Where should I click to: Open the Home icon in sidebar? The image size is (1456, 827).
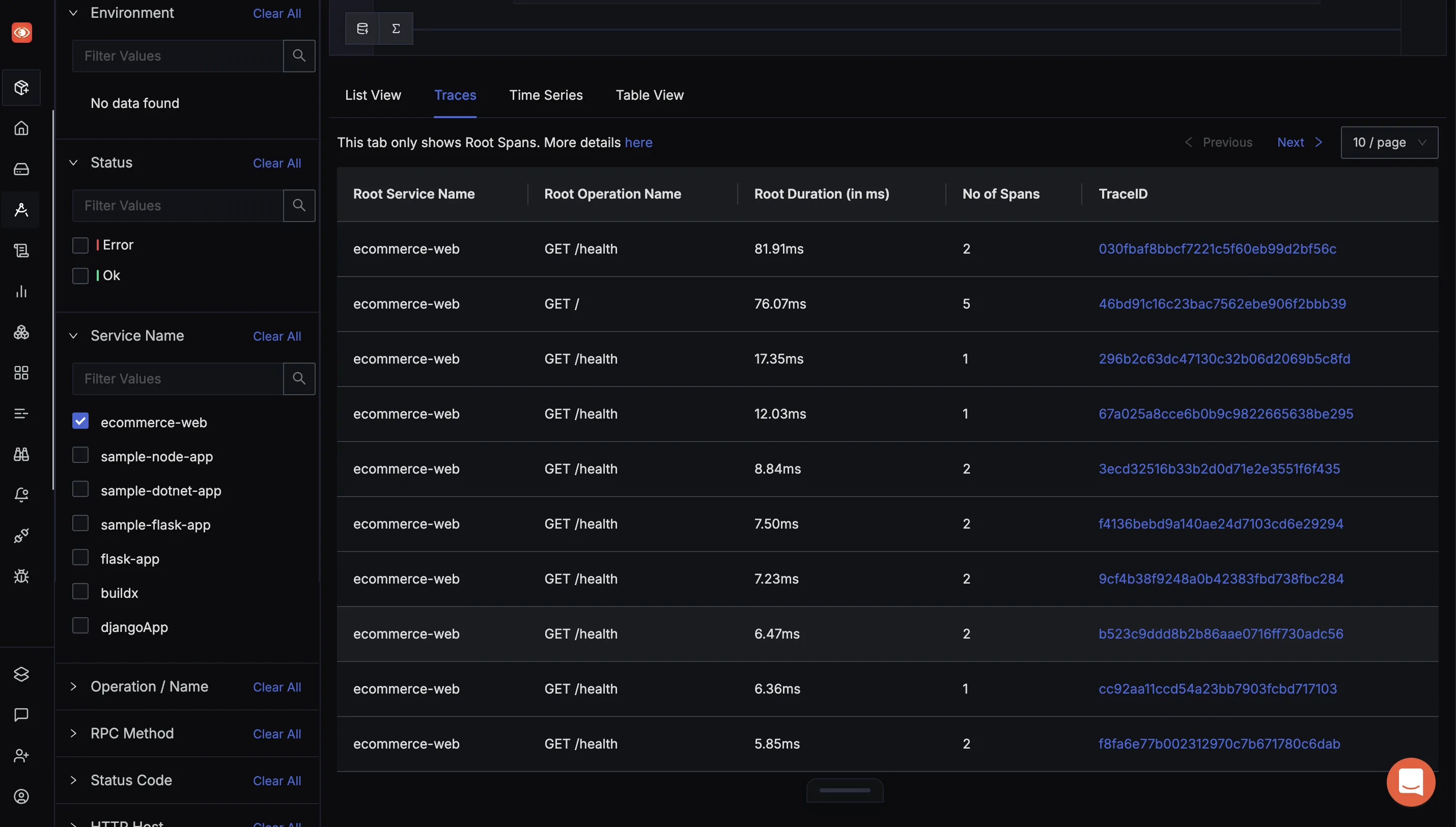pyautogui.click(x=21, y=128)
